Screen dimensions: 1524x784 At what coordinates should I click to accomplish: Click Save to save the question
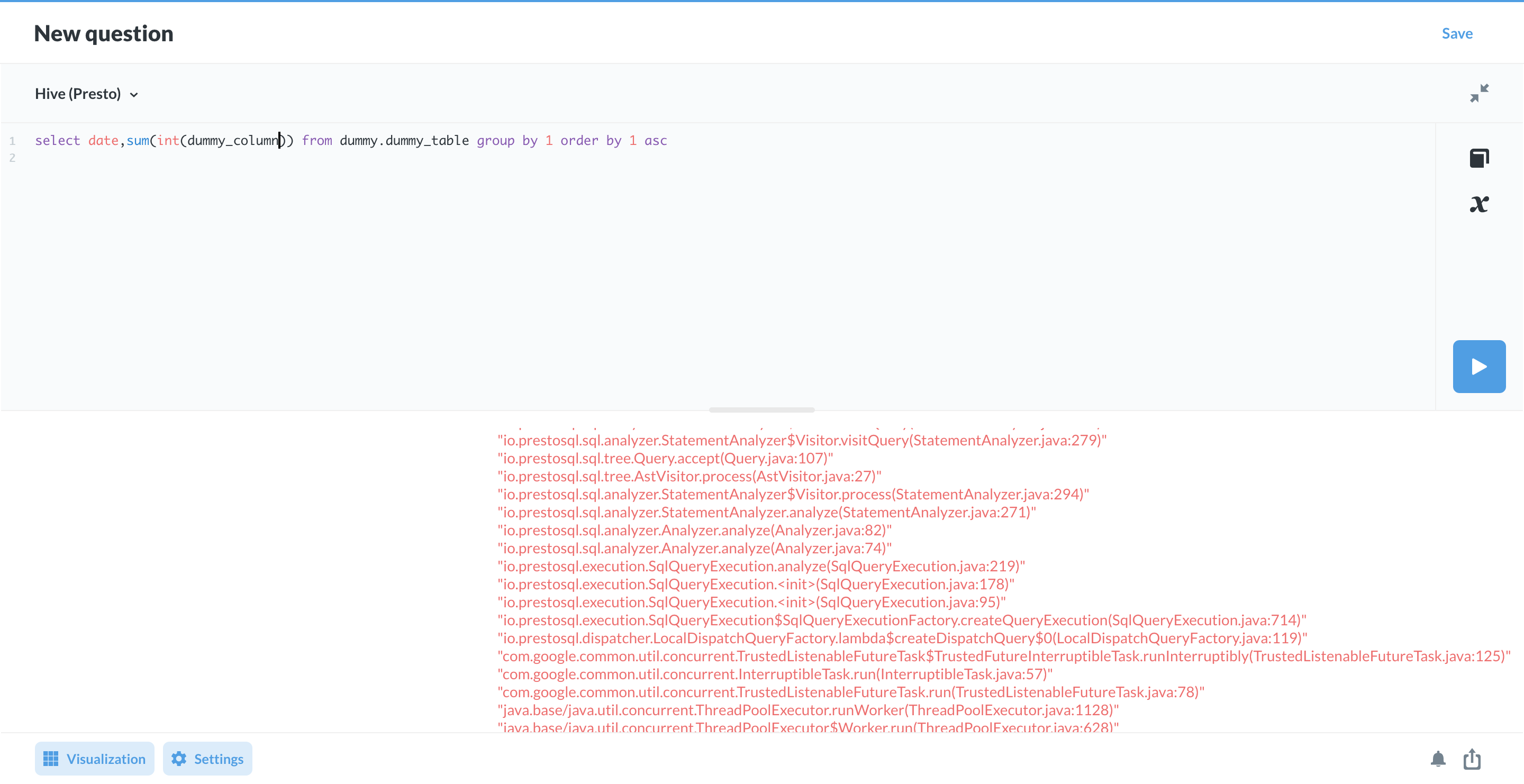[x=1457, y=34]
